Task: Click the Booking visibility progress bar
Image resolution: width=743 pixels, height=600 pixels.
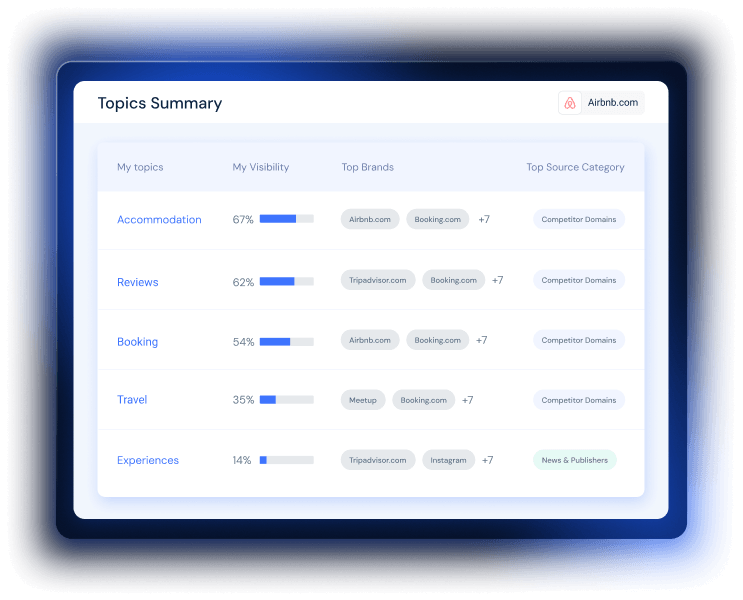Action: tap(287, 342)
